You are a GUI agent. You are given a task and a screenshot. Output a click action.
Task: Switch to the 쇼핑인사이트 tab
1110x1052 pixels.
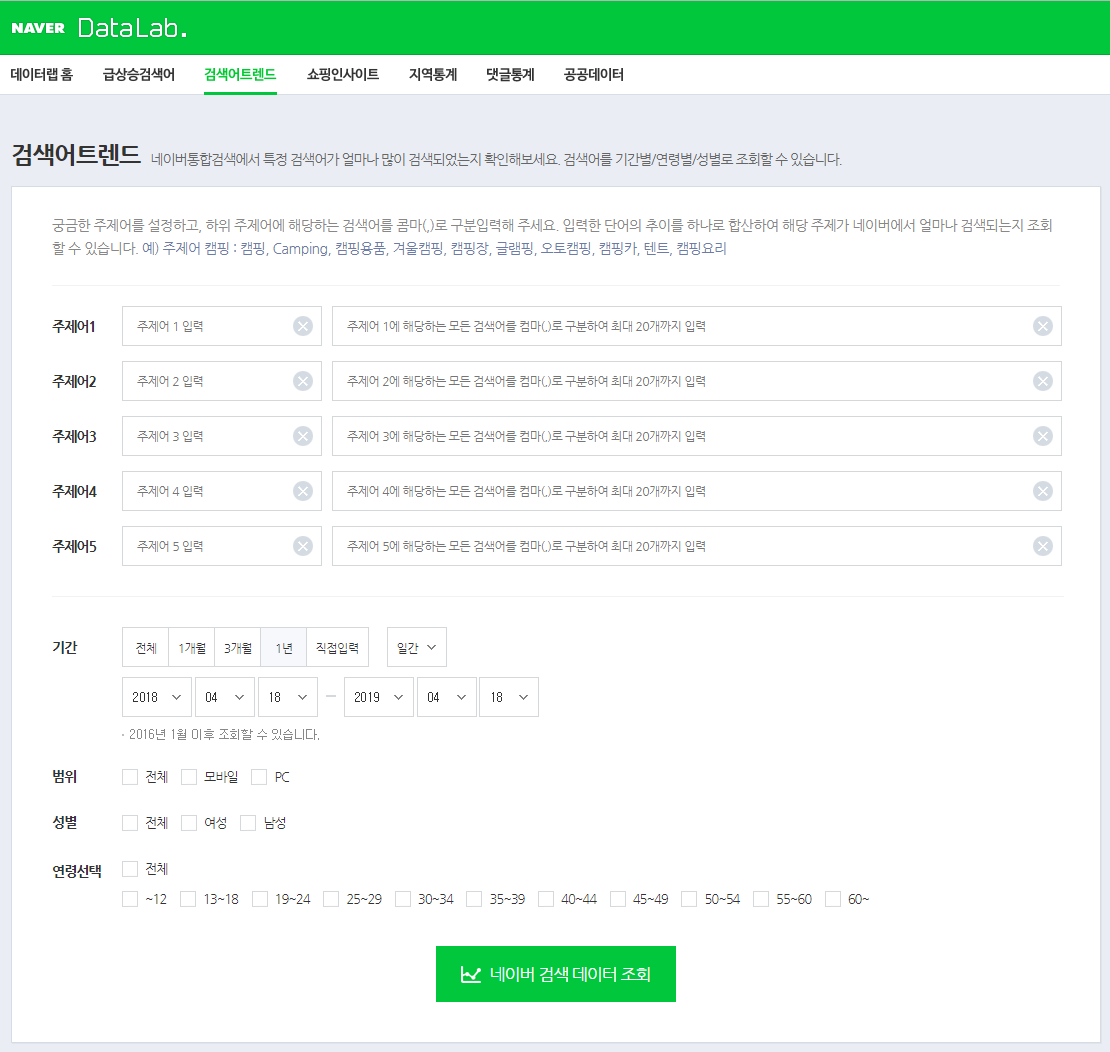click(343, 75)
